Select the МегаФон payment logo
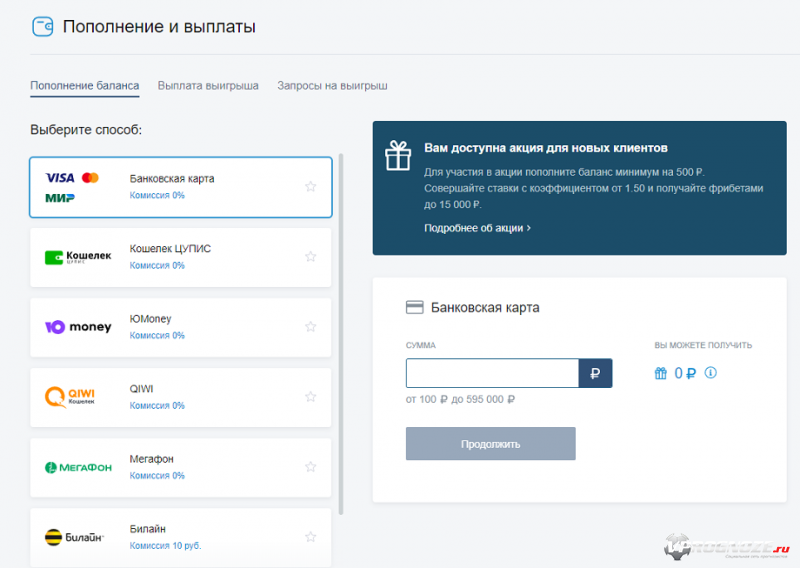The image size is (800, 568). [x=78, y=467]
